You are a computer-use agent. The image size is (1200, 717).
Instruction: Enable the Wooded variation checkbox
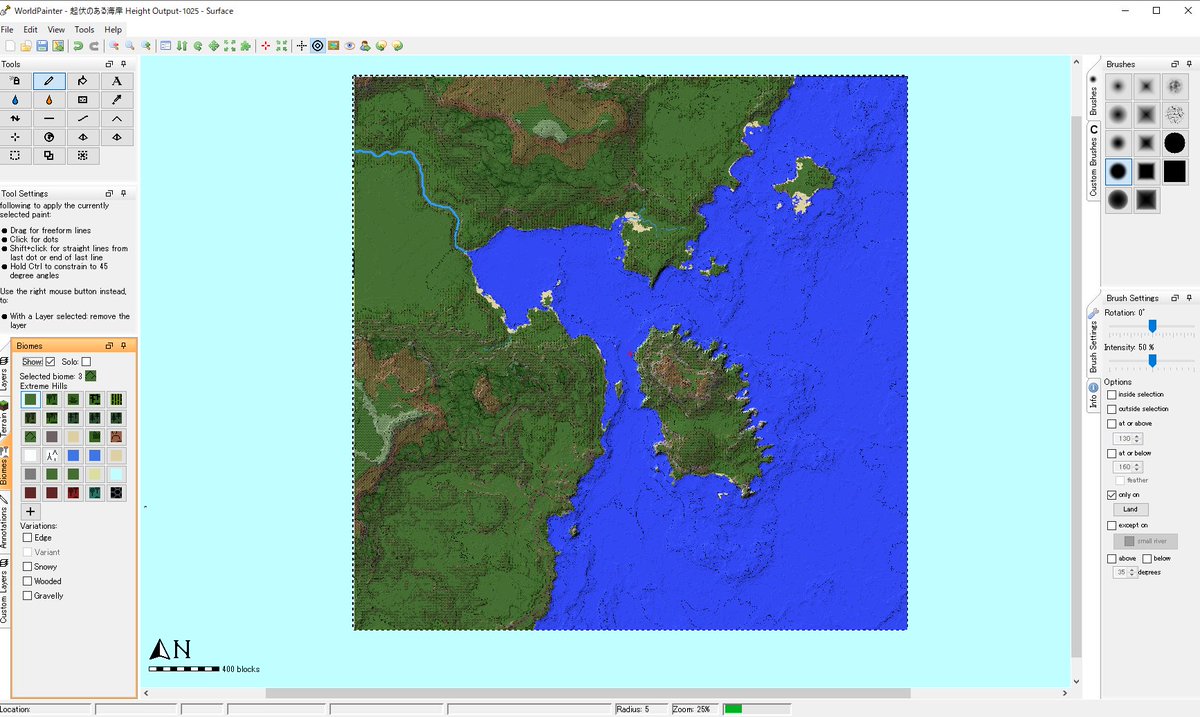click(x=27, y=580)
